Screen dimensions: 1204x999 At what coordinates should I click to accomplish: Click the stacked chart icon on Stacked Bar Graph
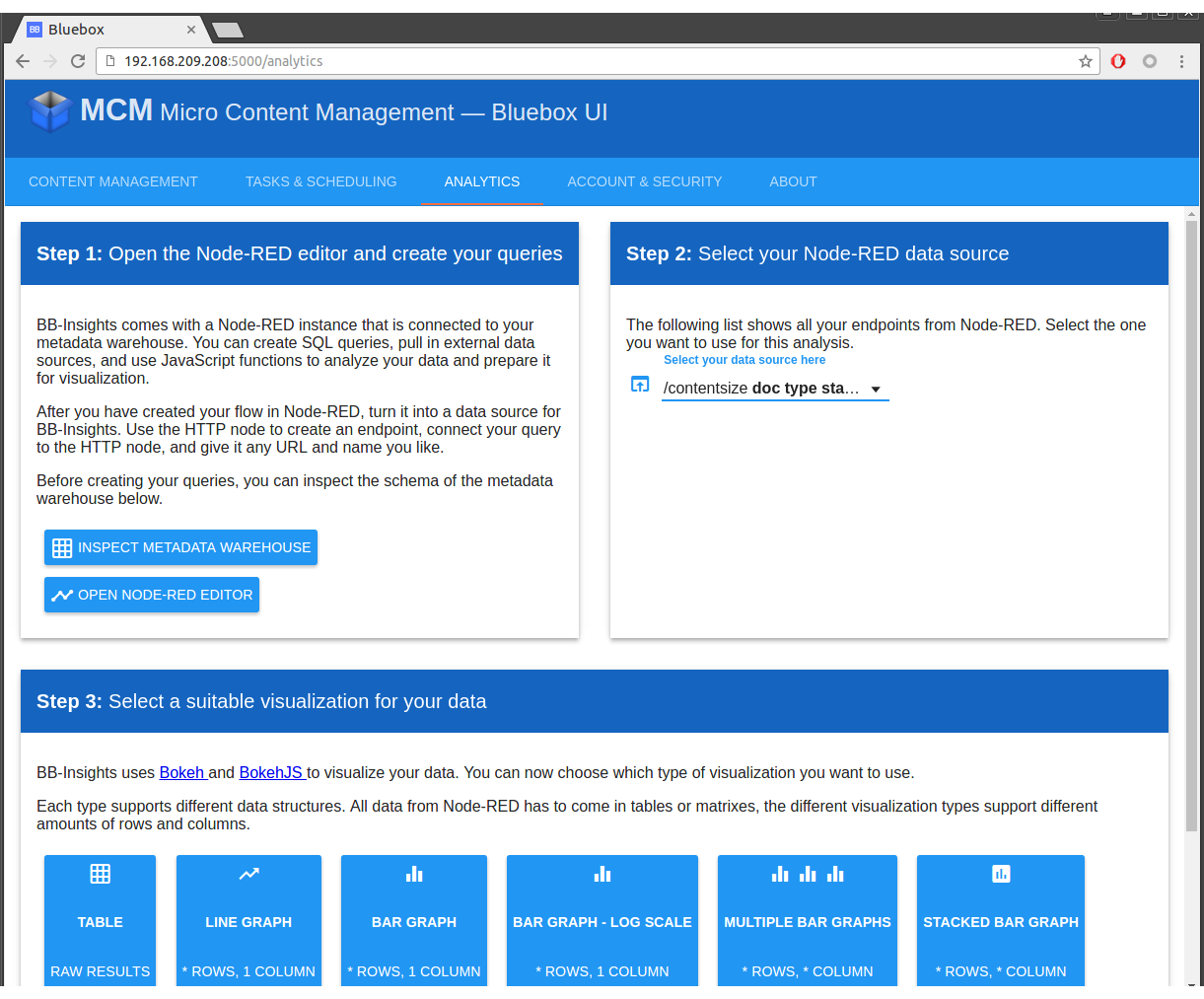[1001, 874]
